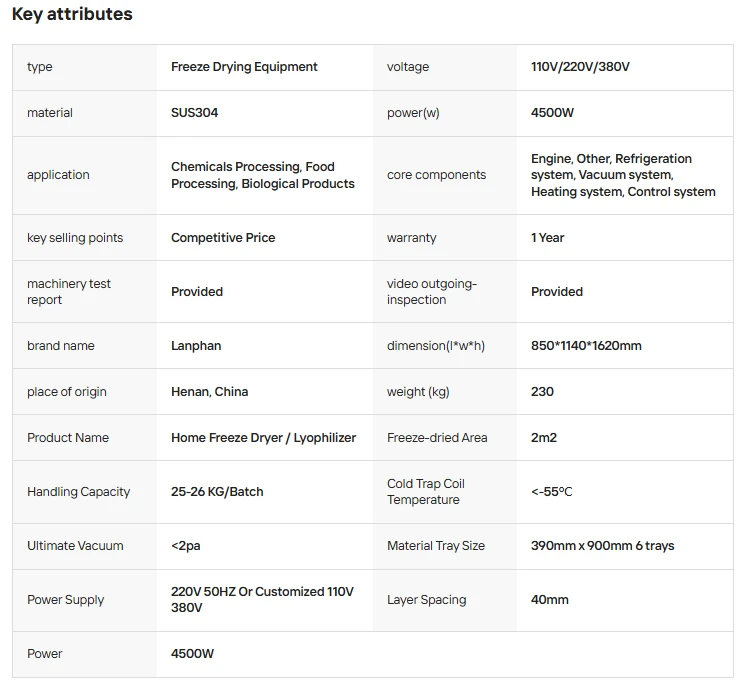The image size is (746, 685).
Task: Click the core components label
Action: click(436, 175)
